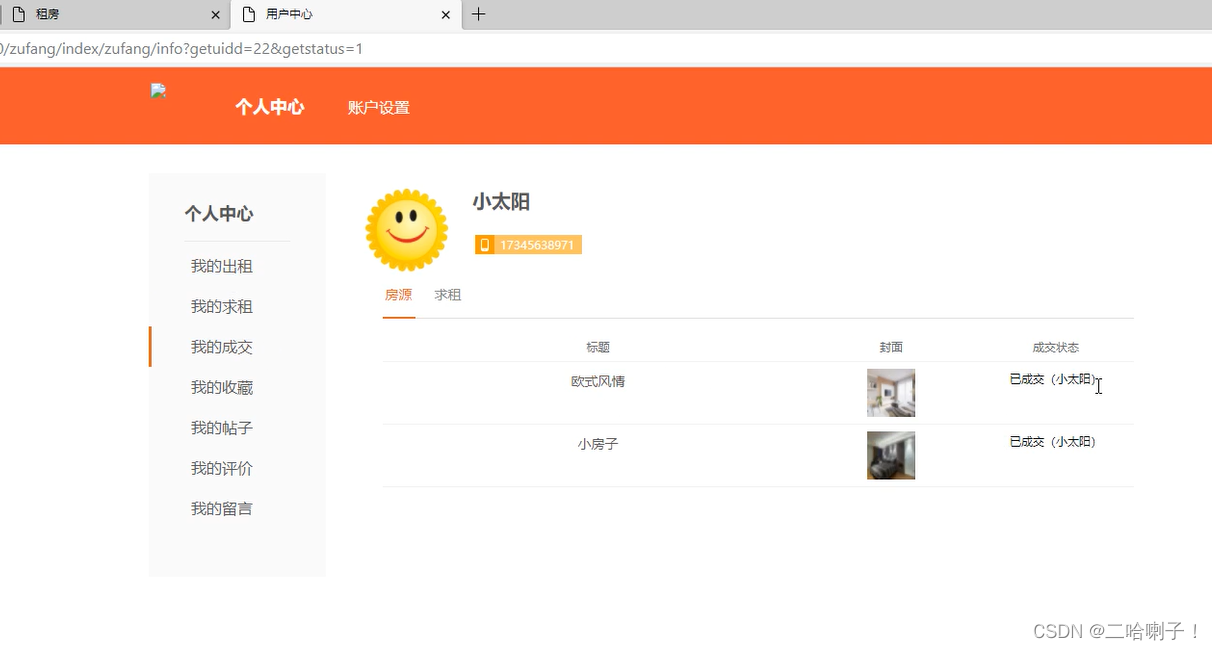Viewport: 1212px width, 650px height.
Task: Open 我的评价 from the sidebar
Action: point(221,467)
